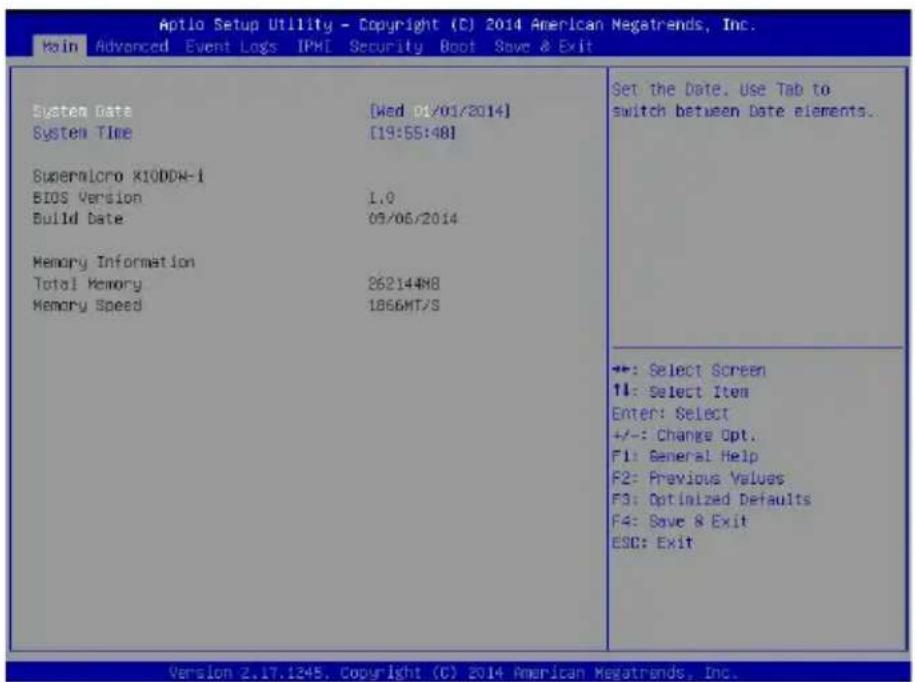This screenshot has width=915, height=682.
Task: Go to the IPMI tab
Action: [314, 47]
